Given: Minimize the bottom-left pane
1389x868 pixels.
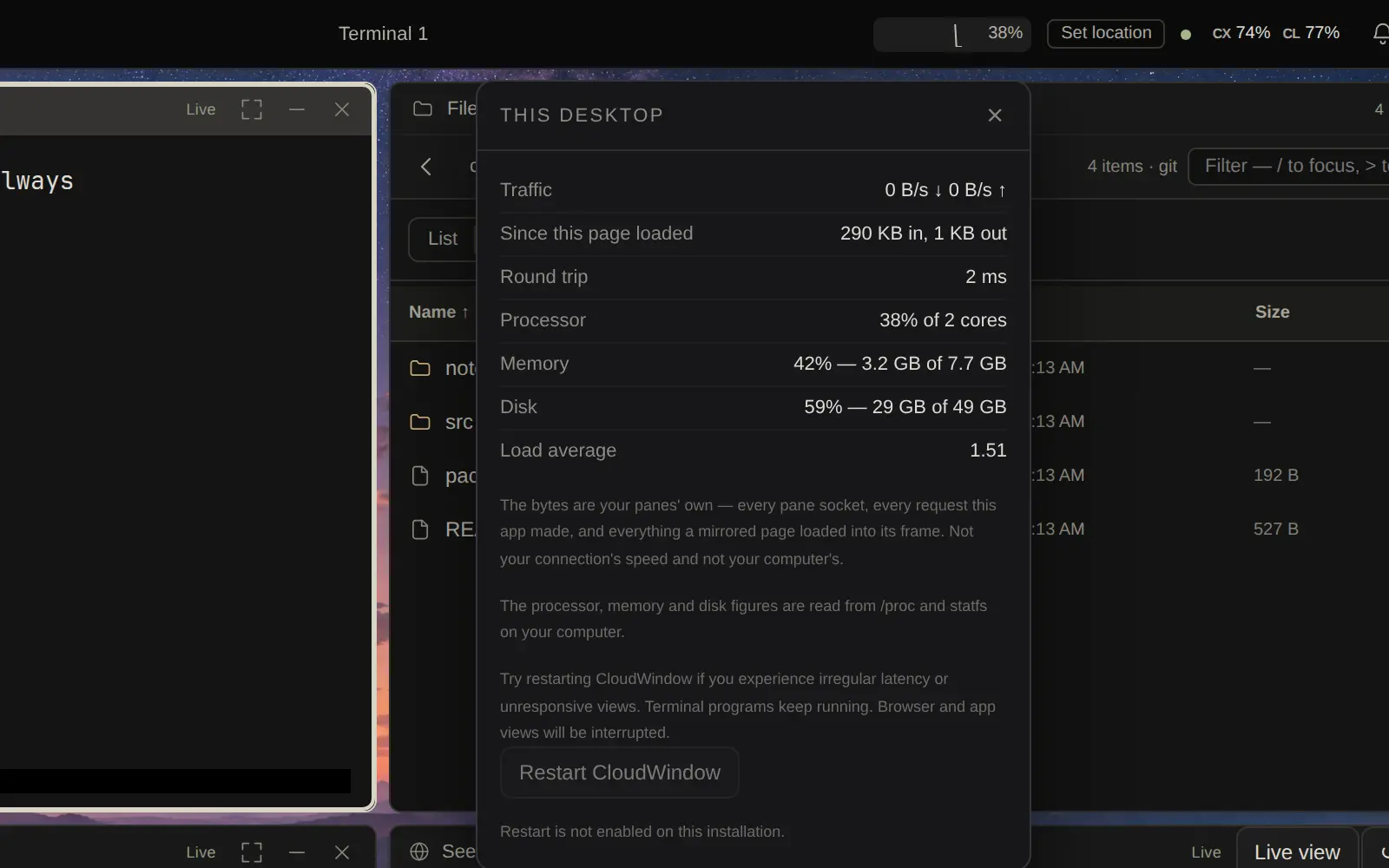Looking at the screenshot, I should tap(297, 852).
